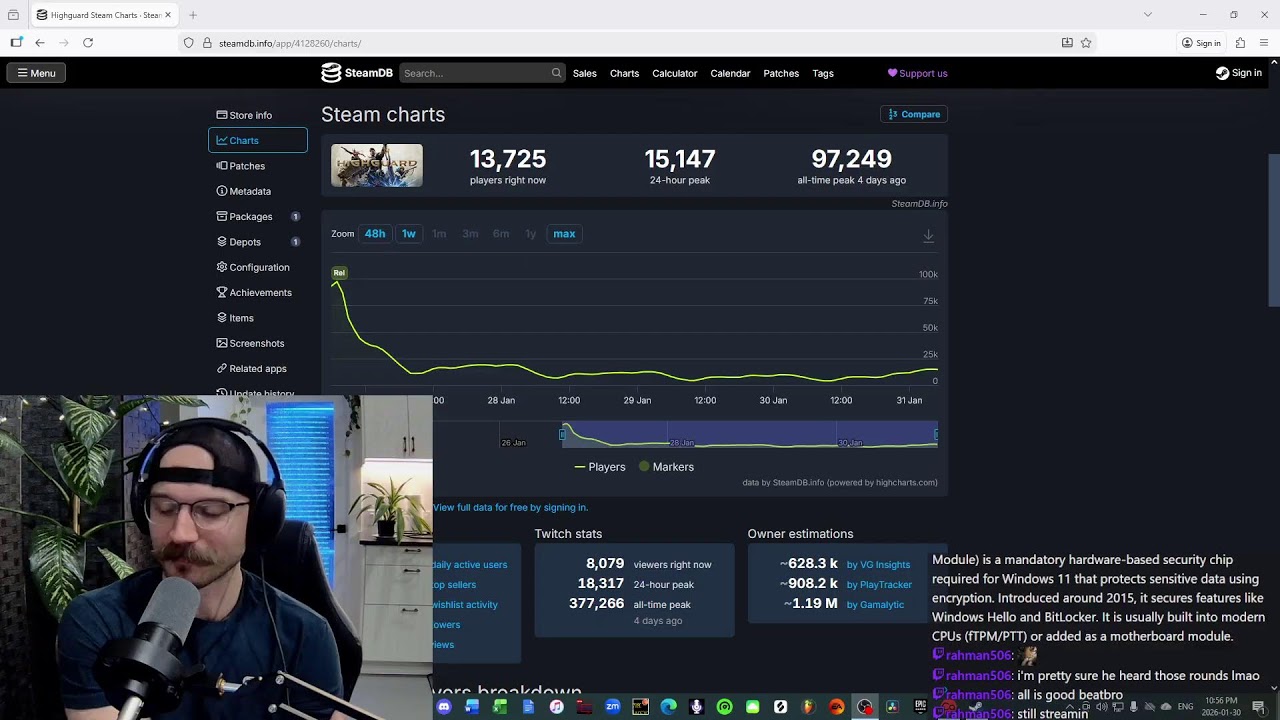
Task: Open the Items sidebar section
Action: tap(235, 318)
